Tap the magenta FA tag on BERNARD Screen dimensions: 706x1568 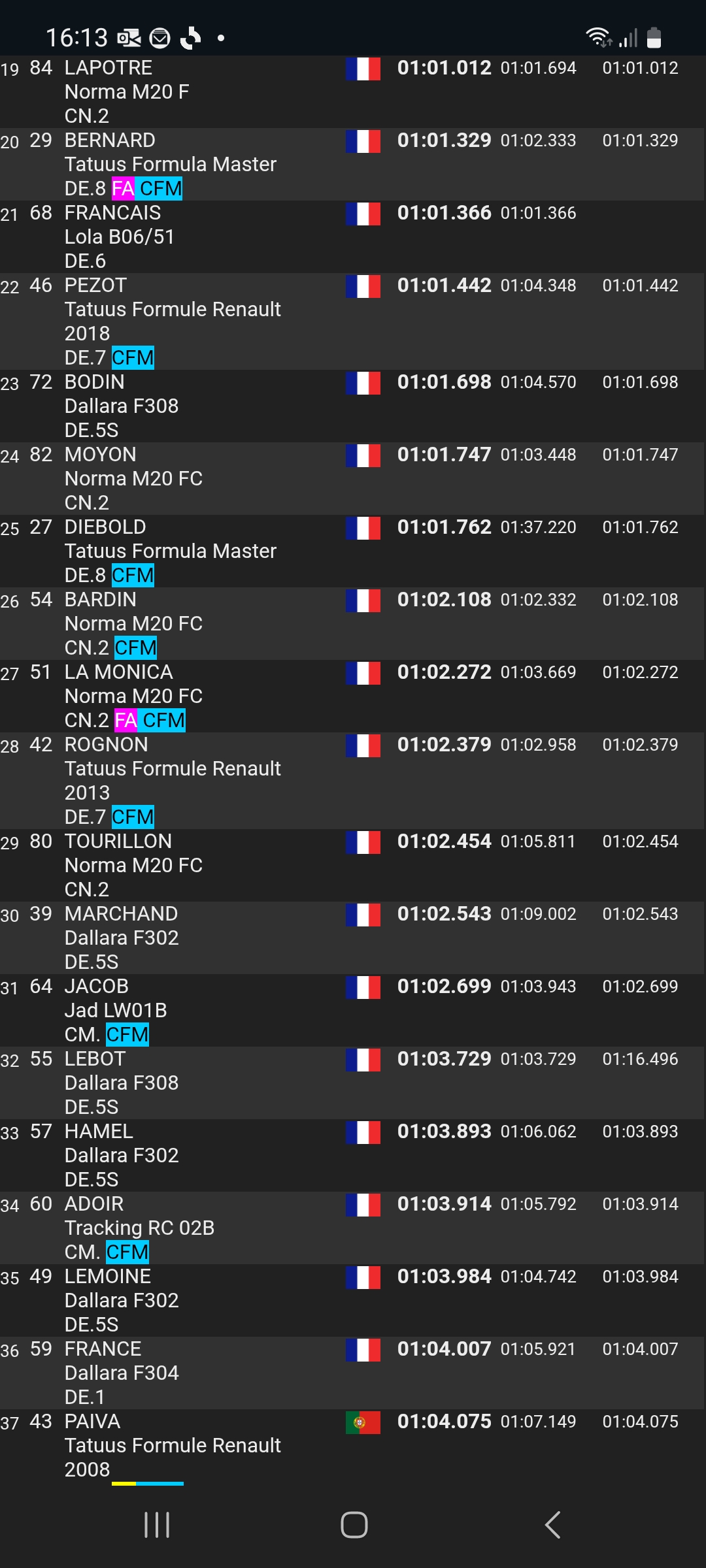(x=123, y=189)
